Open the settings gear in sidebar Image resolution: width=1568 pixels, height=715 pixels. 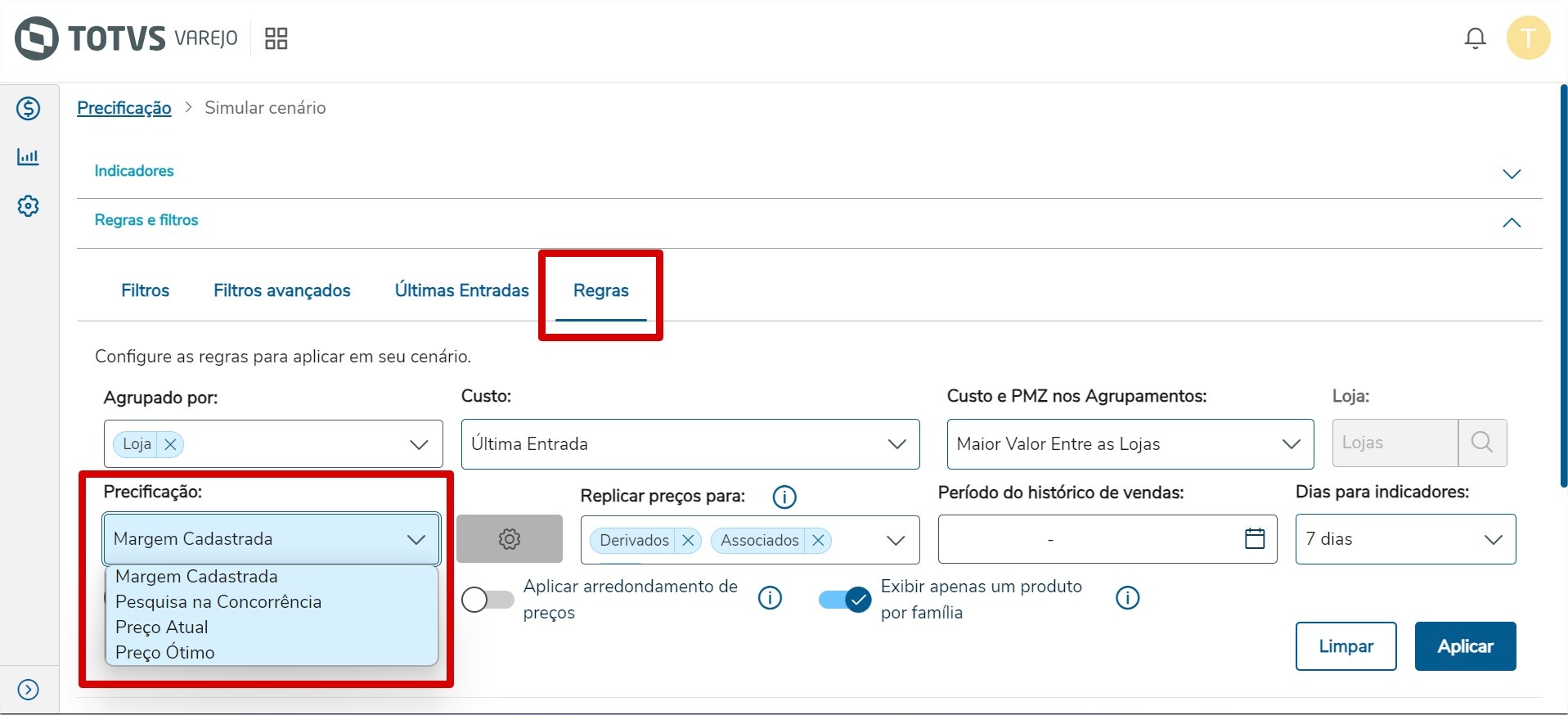click(x=29, y=206)
